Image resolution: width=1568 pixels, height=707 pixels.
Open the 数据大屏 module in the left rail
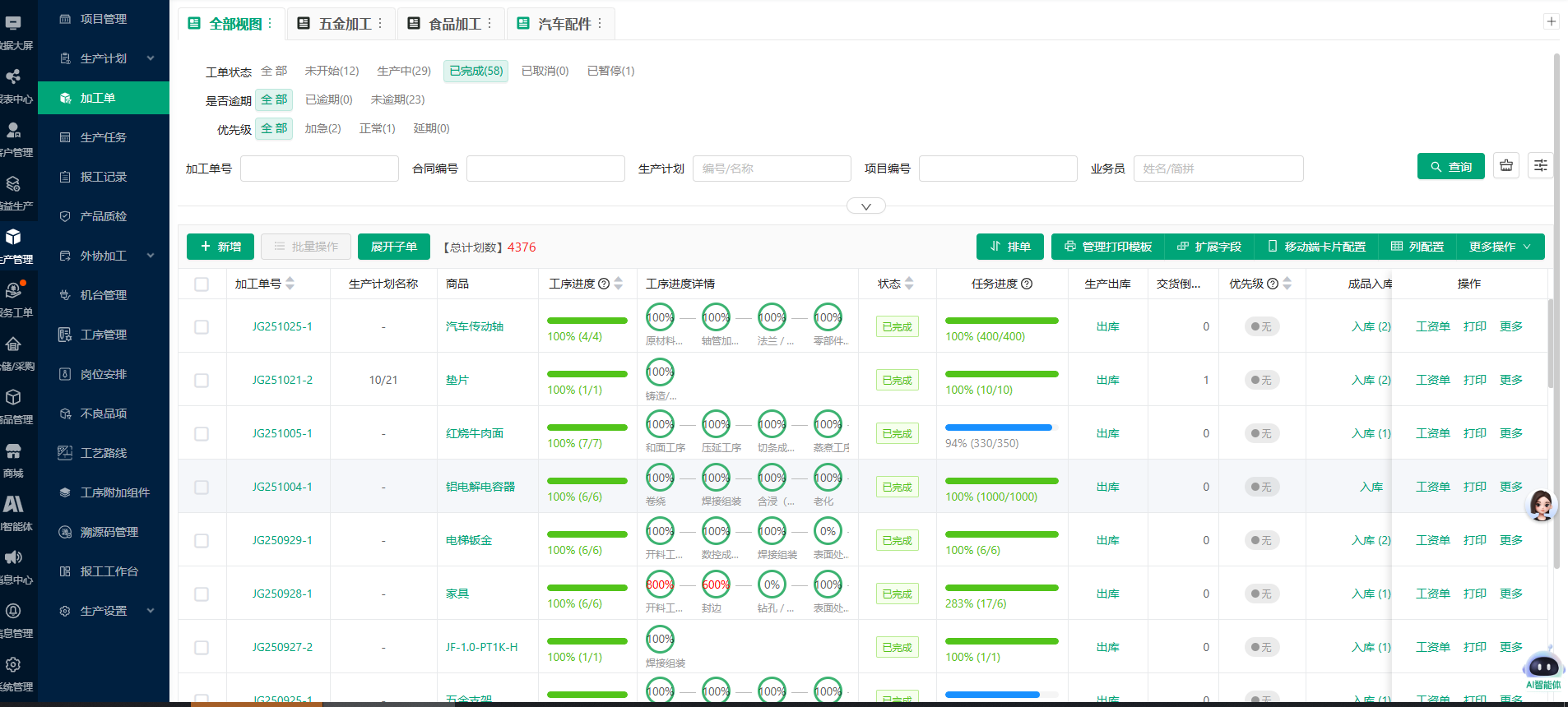(x=14, y=33)
